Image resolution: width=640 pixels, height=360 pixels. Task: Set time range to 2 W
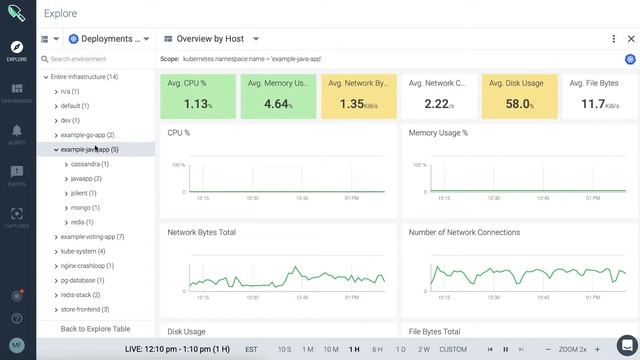coord(424,349)
